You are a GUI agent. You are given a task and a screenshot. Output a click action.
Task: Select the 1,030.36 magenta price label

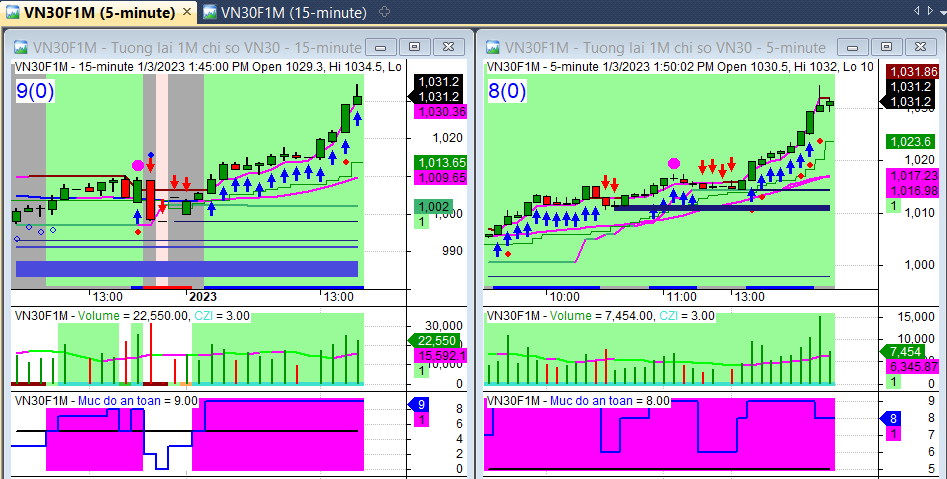pyautogui.click(x=440, y=112)
